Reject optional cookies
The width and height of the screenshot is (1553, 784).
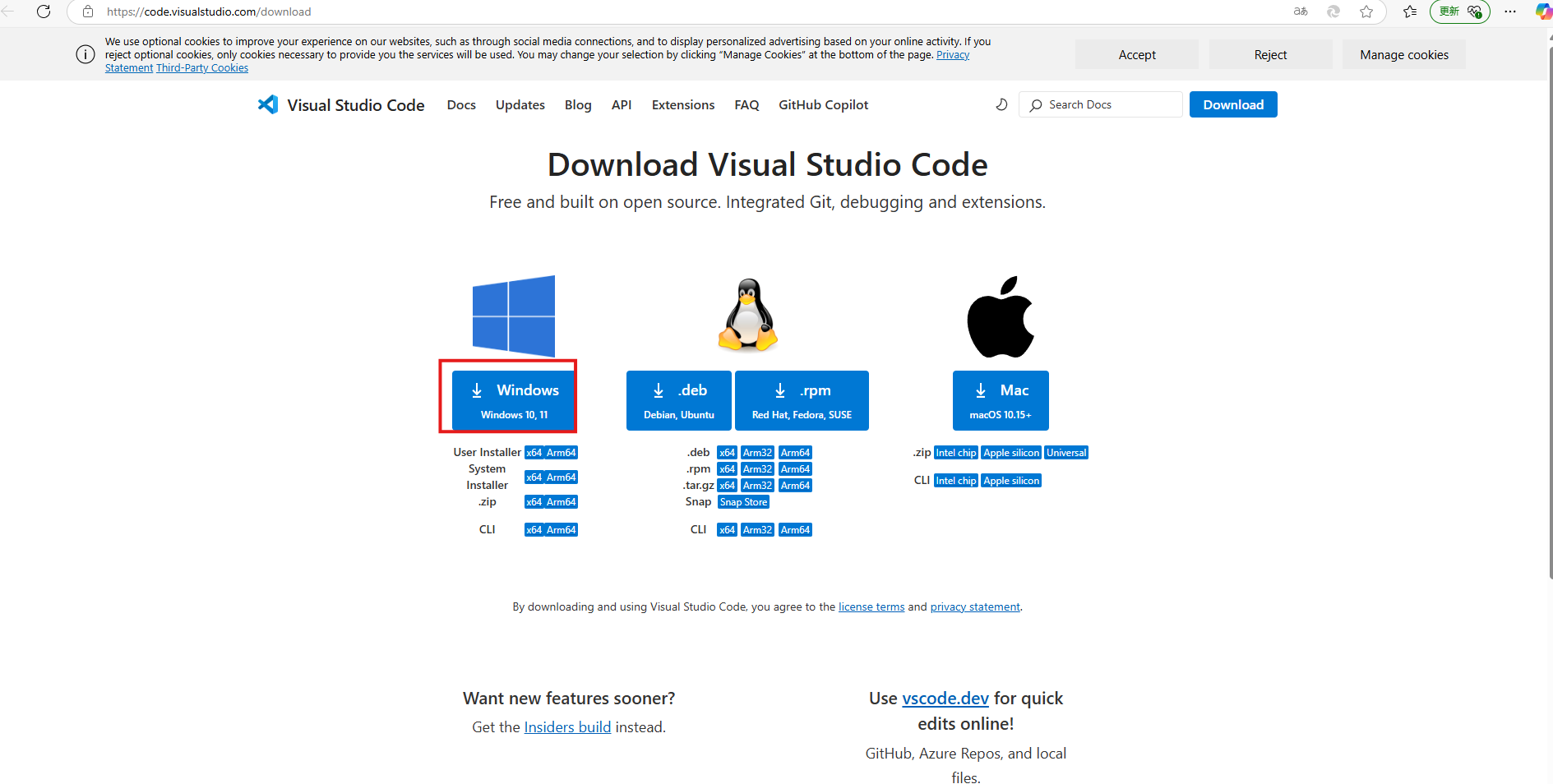[x=1270, y=54]
